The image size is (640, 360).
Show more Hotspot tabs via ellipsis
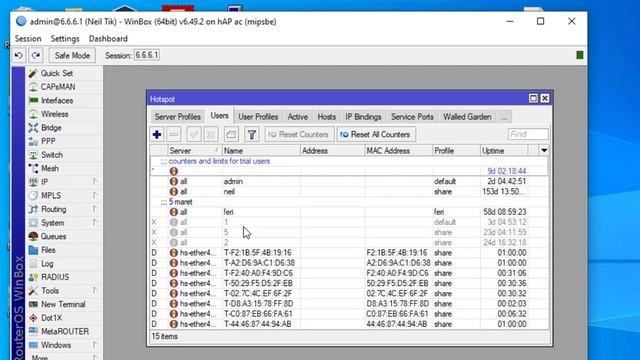tap(504, 117)
